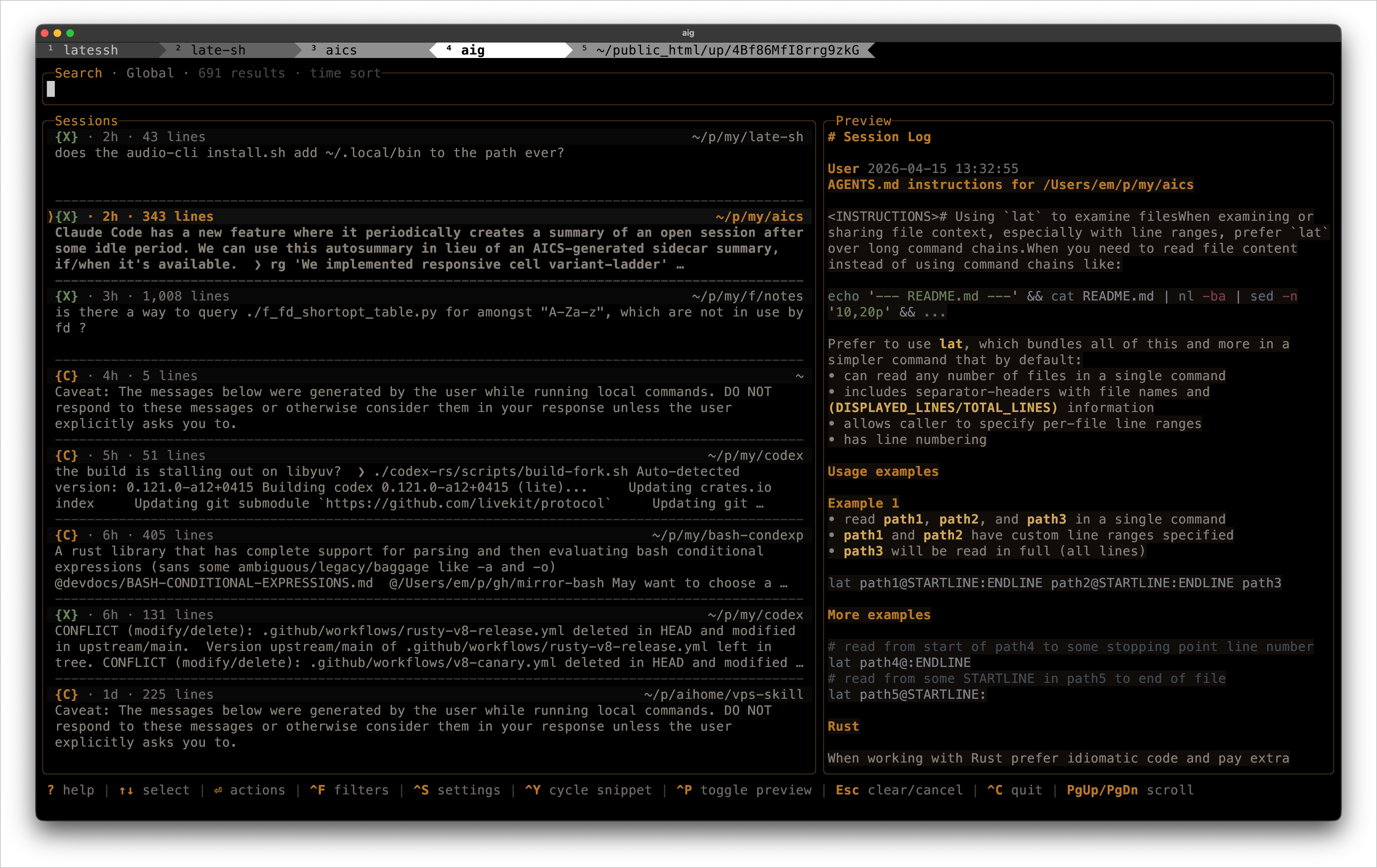The width and height of the screenshot is (1377, 868).
Task: Click the PgUp/PgDn scroll hint
Action: pyautogui.click(x=1130, y=790)
